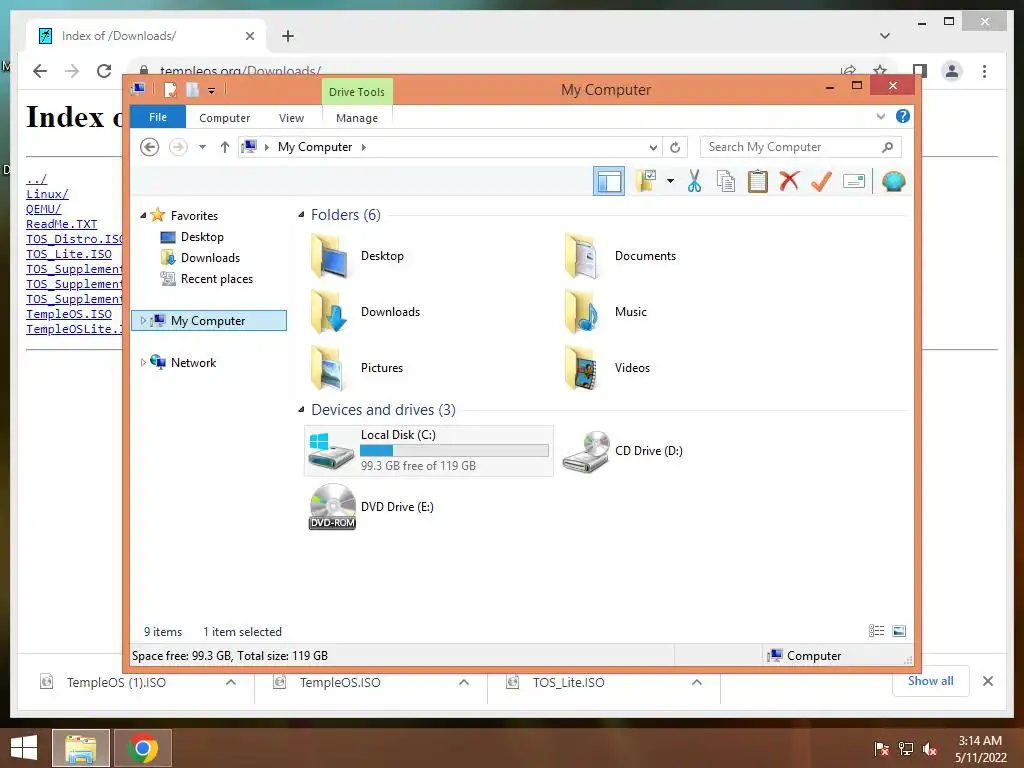Open the address bar history dropdown
This screenshot has width=1024, height=768.
click(x=652, y=147)
